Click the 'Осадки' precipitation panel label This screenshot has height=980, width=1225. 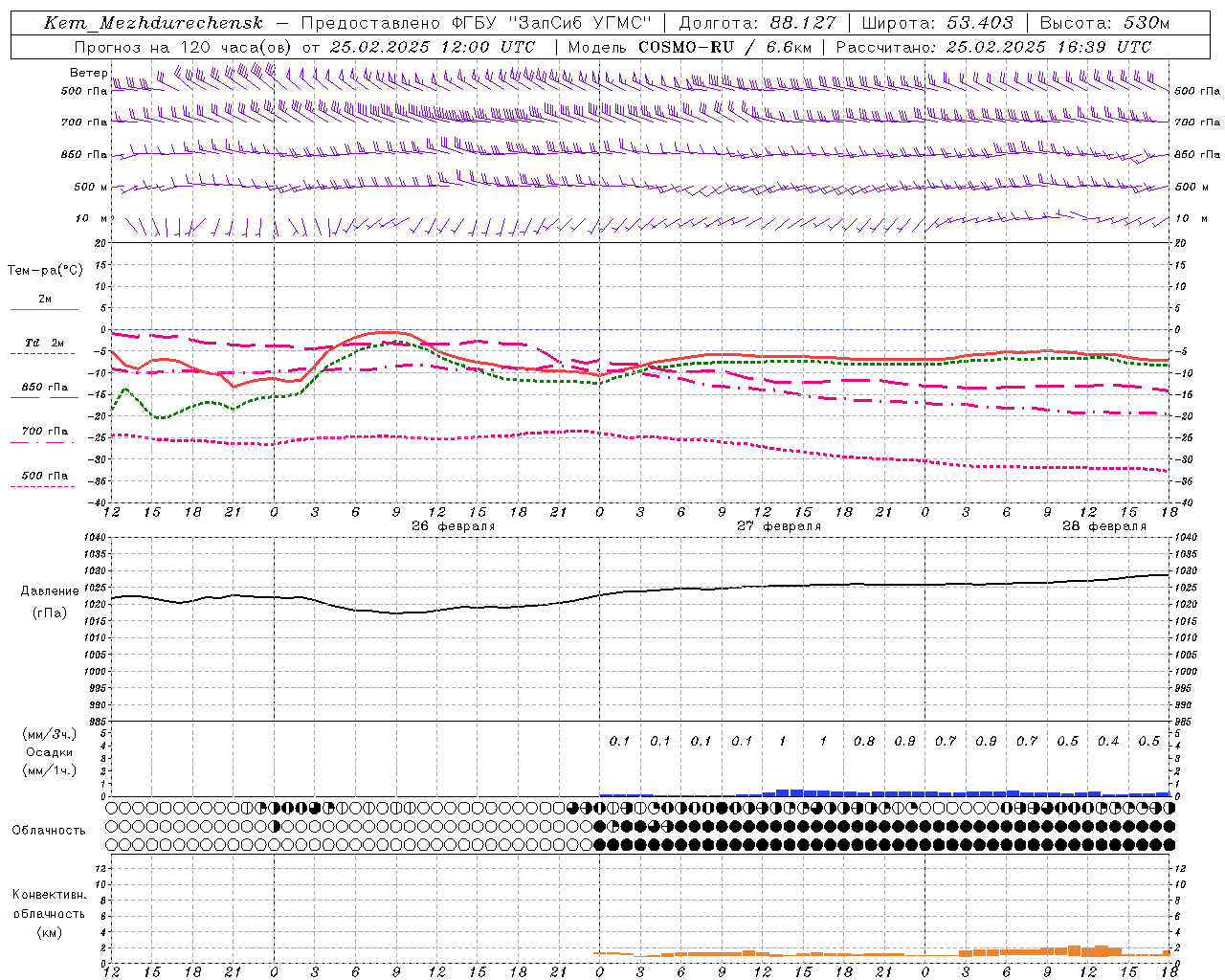click(50, 752)
